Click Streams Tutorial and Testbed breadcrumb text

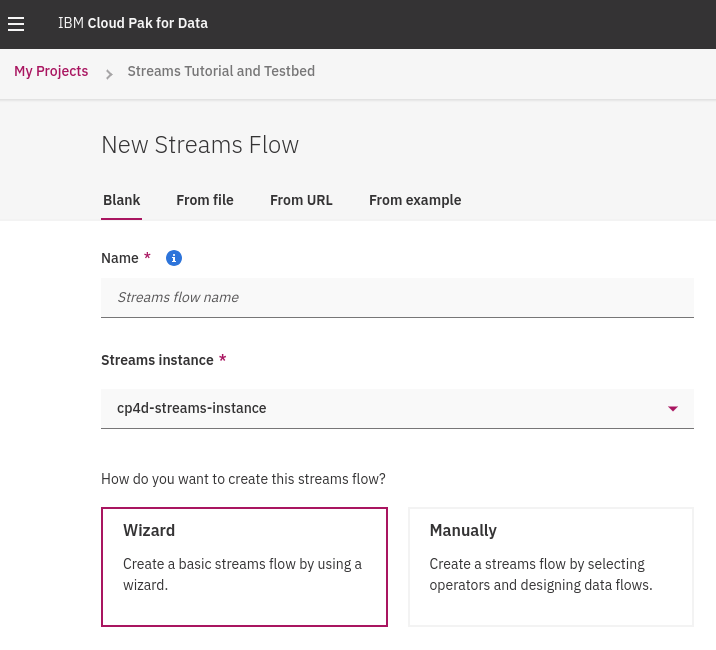point(221,71)
